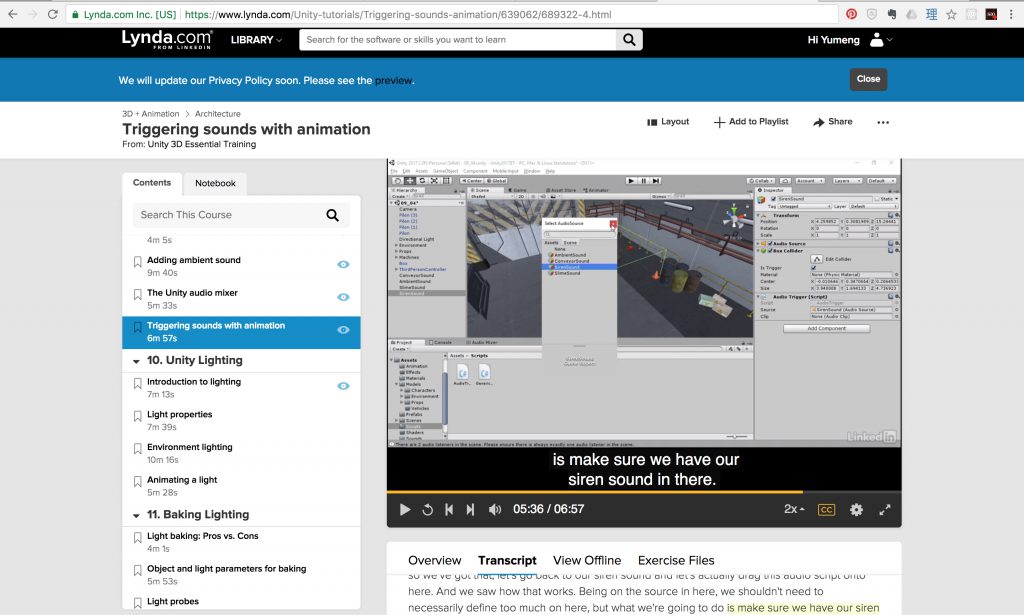Click highlighted transcript sentence about siren
Viewport: 1024px width, 615px height.
point(803,608)
